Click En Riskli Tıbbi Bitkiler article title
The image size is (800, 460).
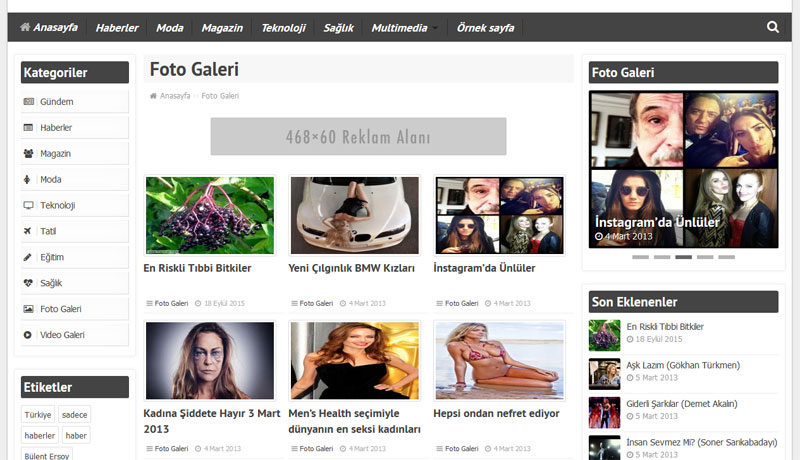pos(197,268)
